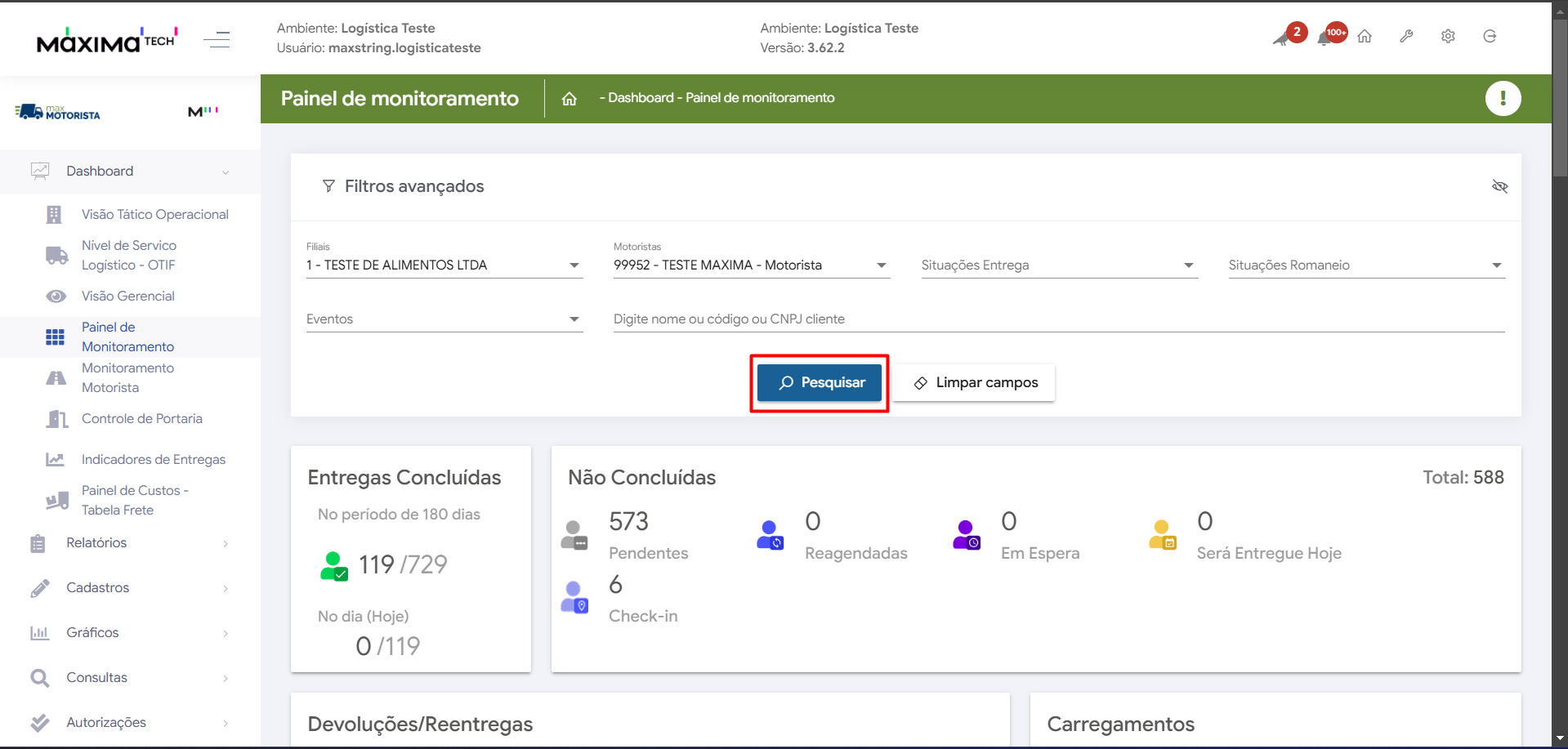Open the settings gear icon
This screenshot has height=749, width=1568.
pos(1448,37)
